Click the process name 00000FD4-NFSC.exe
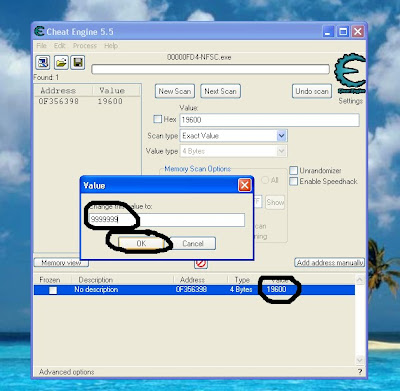 click(199, 57)
